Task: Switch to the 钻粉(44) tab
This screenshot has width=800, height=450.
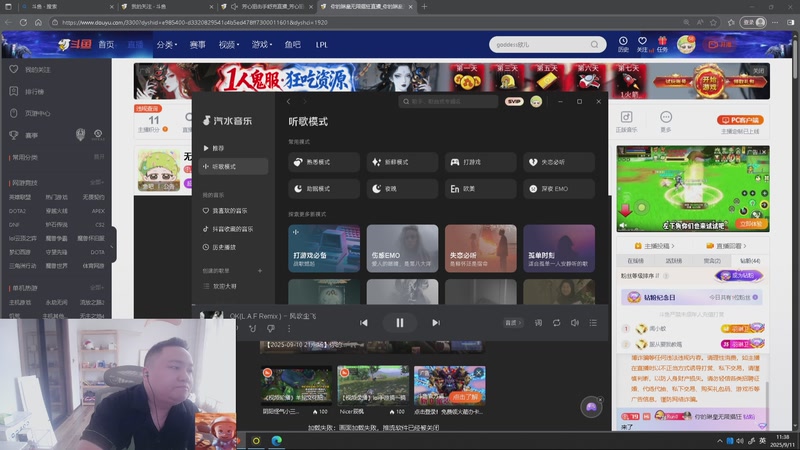Action: click(x=750, y=261)
